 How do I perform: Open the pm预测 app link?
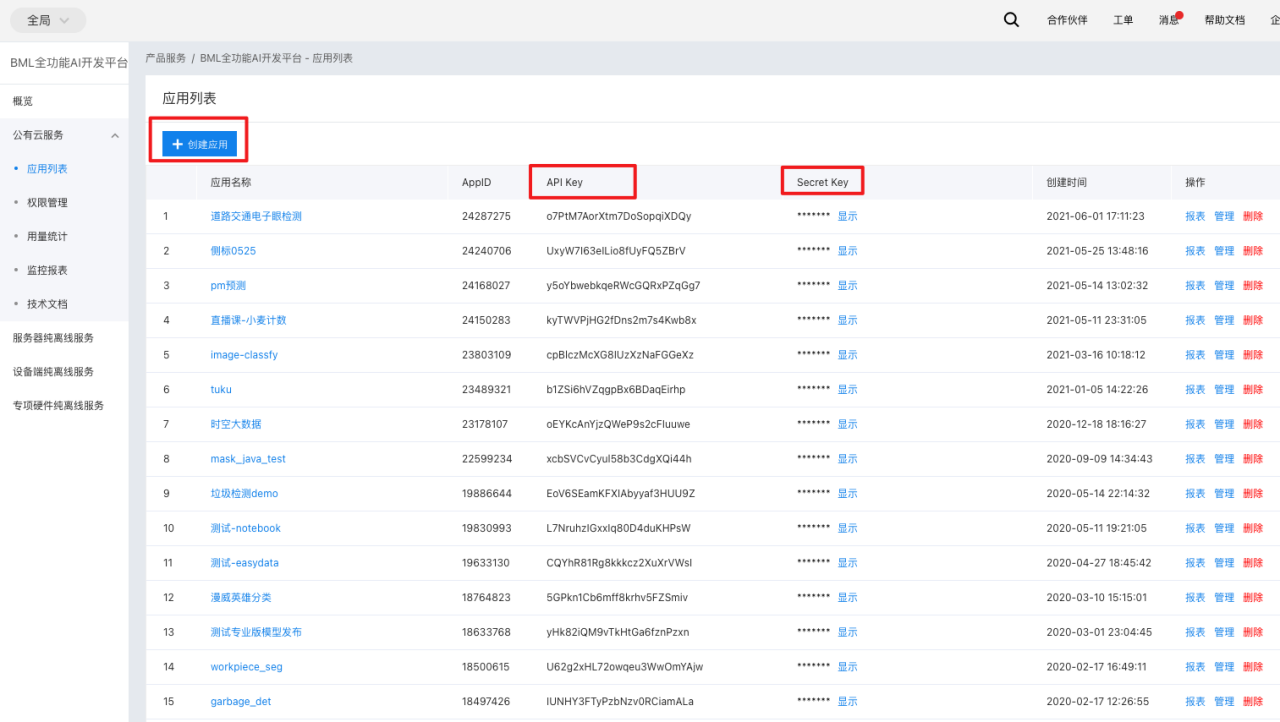point(228,285)
